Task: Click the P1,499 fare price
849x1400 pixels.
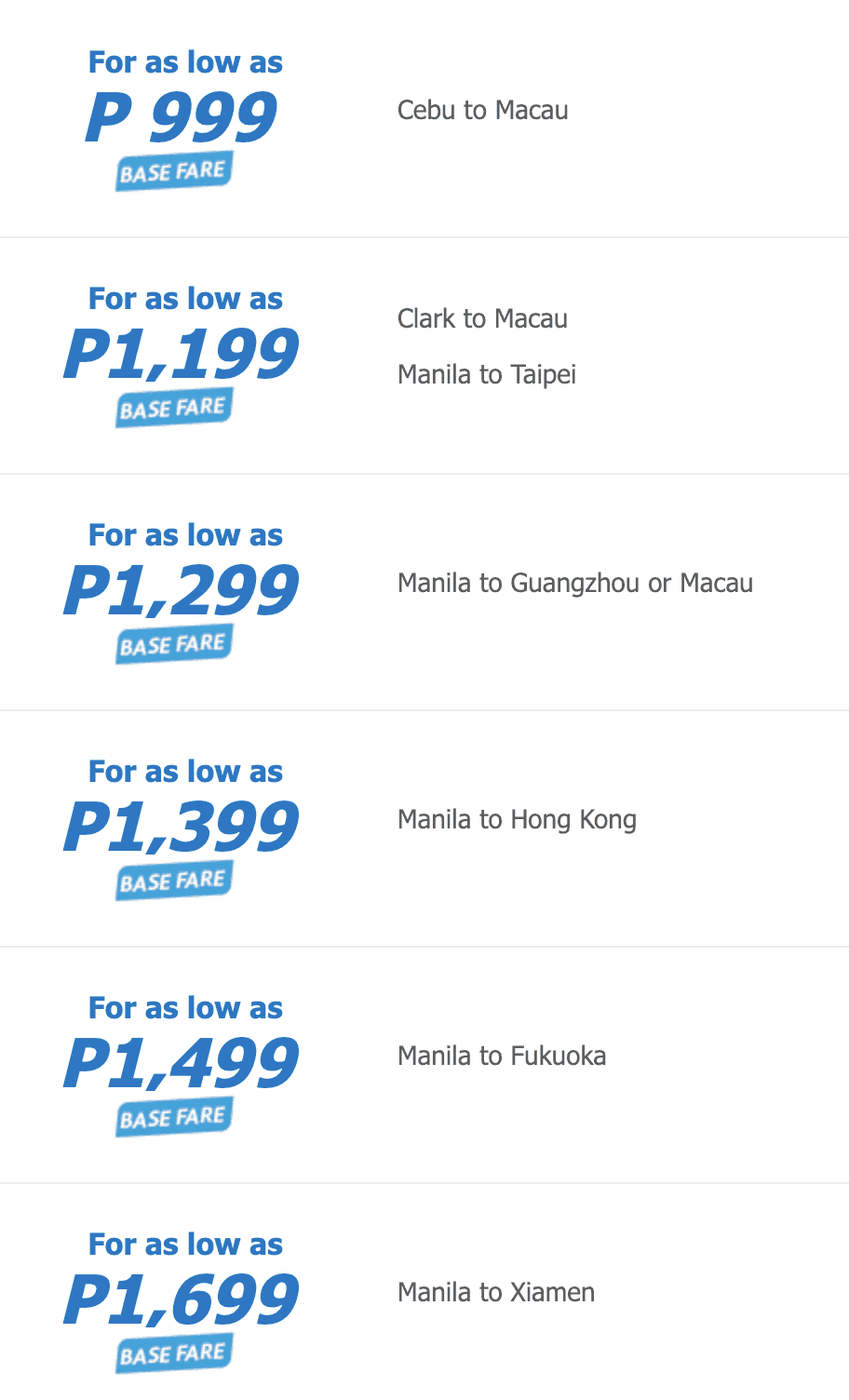Action: click(182, 1063)
